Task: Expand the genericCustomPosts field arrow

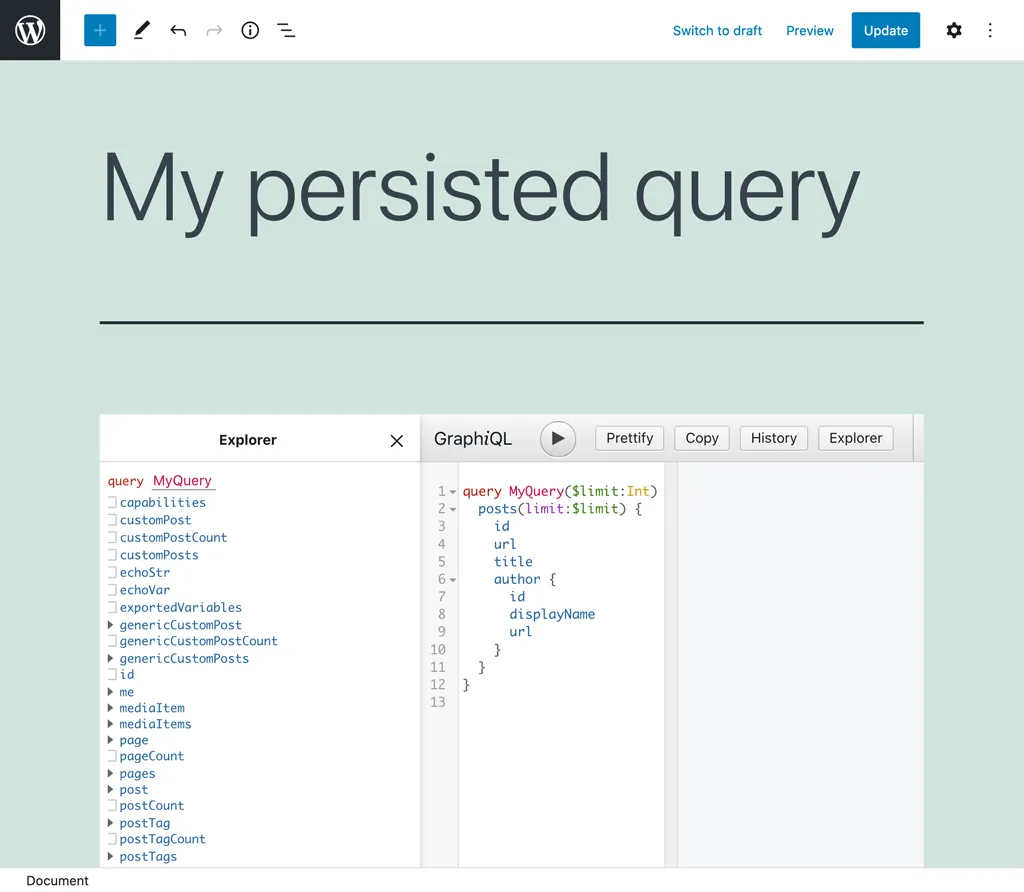Action: pyautogui.click(x=110, y=658)
